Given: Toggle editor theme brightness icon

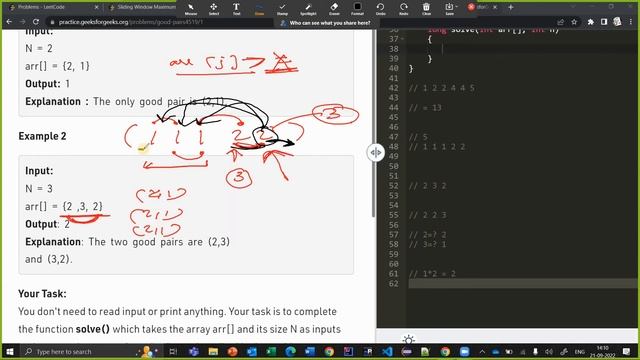Looking at the screenshot, I should click(x=409, y=340).
